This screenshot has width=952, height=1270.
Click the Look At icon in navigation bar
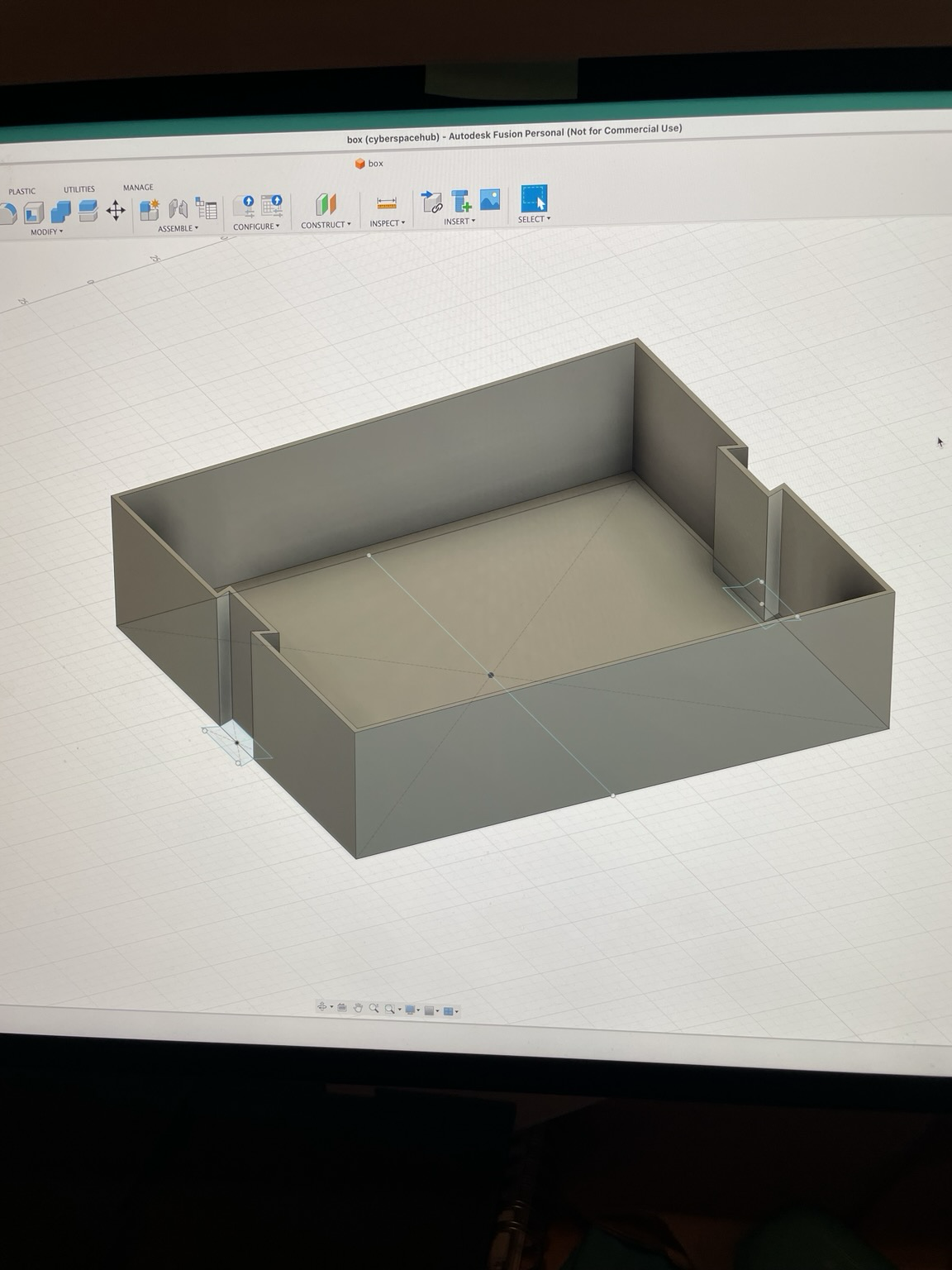click(342, 1008)
